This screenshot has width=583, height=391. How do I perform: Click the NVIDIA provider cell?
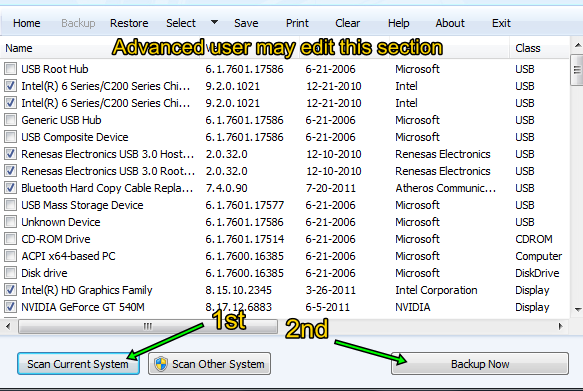tap(413, 307)
